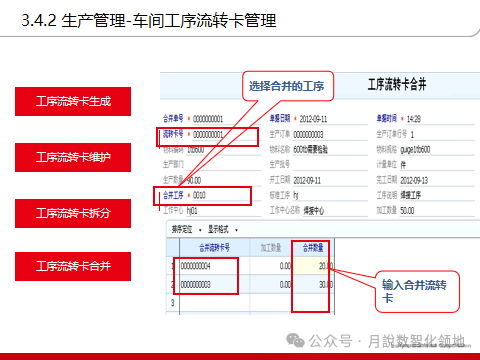Image resolution: width=480 pixels, height=360 pixels.
Task: Select the 工序流转卡维护 red button
Action: (73, 157)
